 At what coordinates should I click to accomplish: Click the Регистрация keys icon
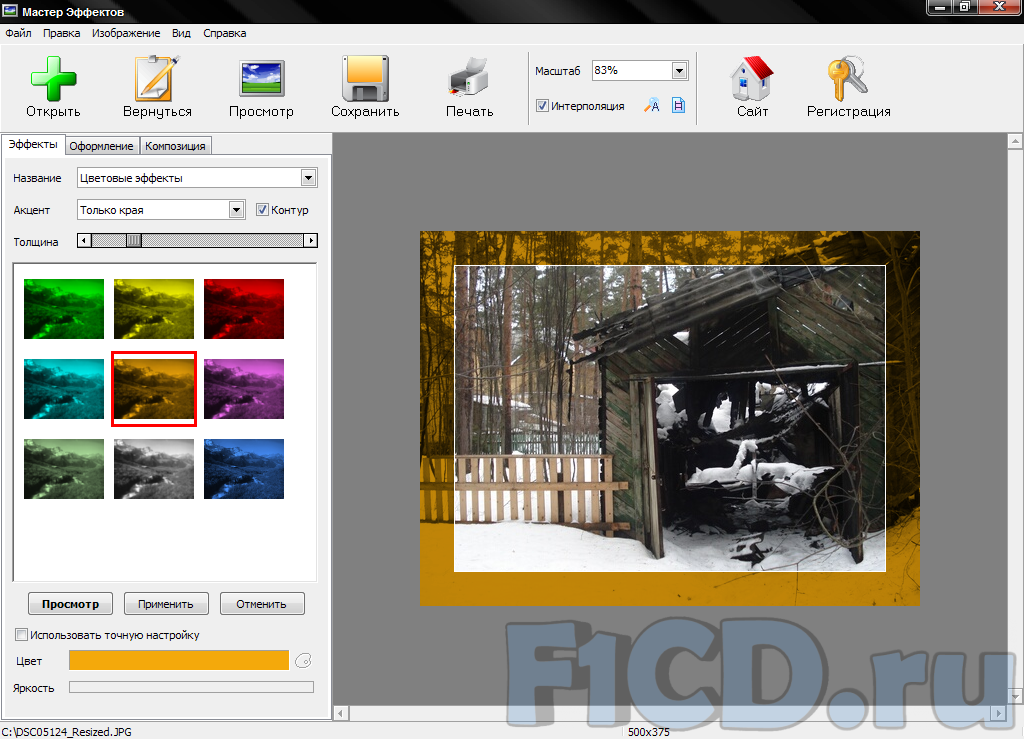coord(848,78)
